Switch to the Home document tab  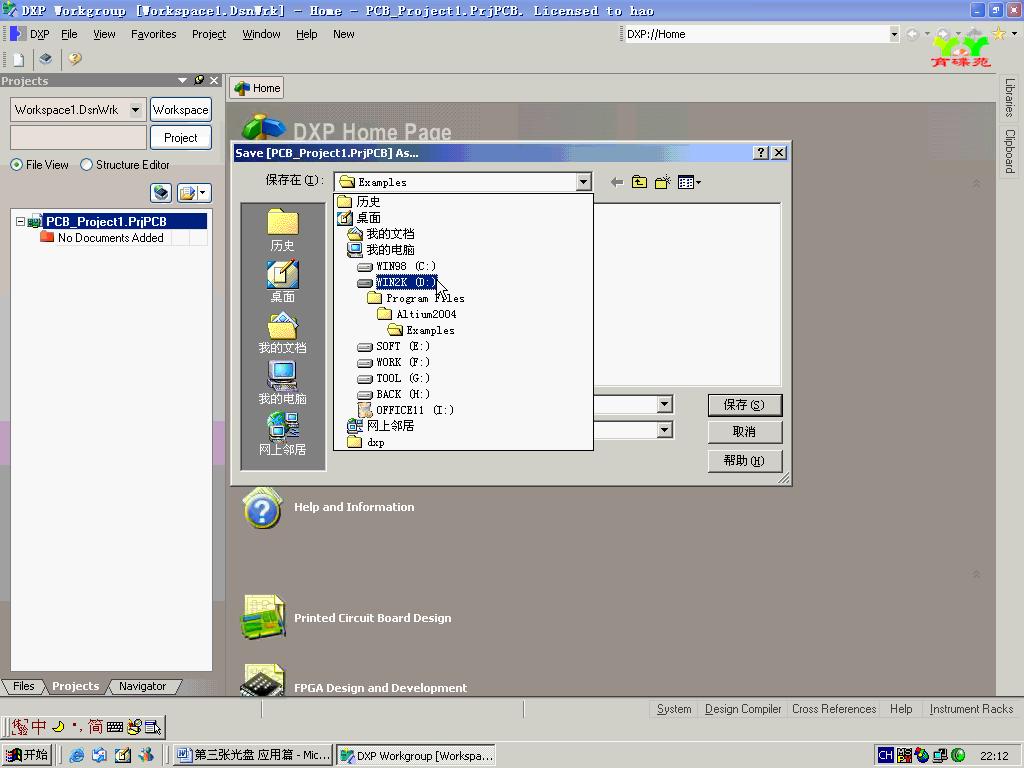coord(257,88)
